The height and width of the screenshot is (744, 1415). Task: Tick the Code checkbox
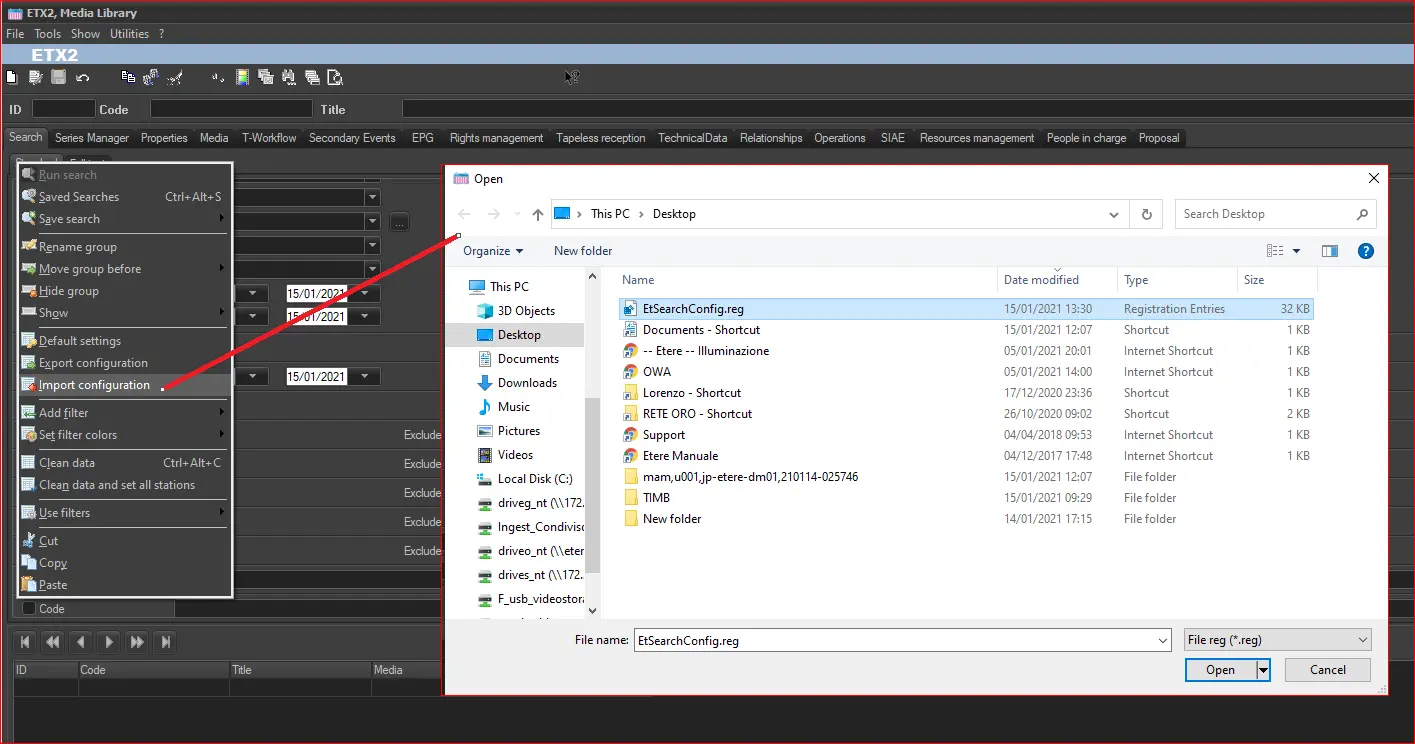[x=29, y=608]
